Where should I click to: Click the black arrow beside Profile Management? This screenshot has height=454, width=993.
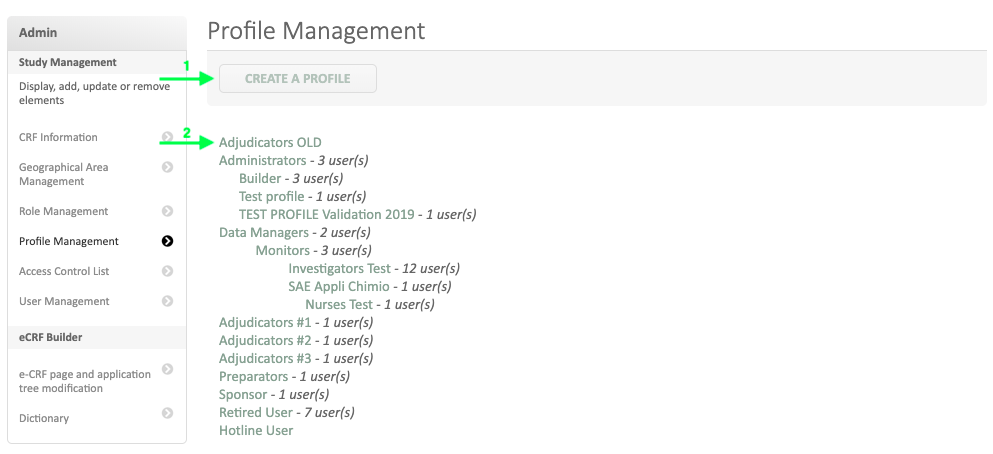[x=167, y=241]
